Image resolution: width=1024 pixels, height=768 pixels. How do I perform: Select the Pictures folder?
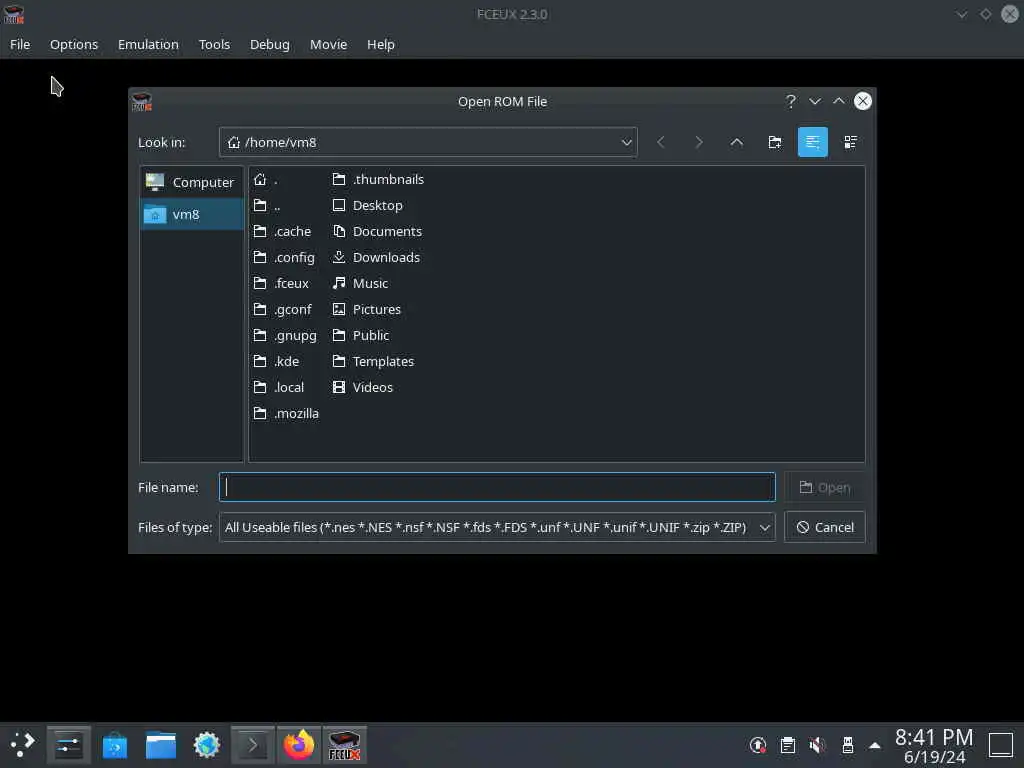366,310
